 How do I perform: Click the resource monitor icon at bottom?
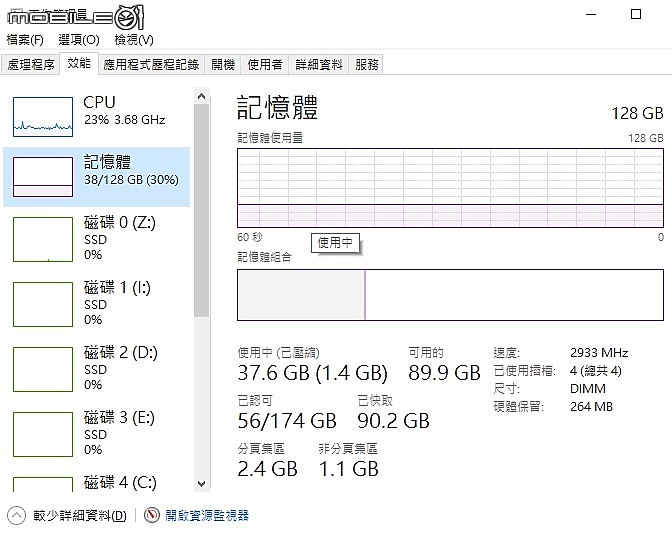point(152,516)
